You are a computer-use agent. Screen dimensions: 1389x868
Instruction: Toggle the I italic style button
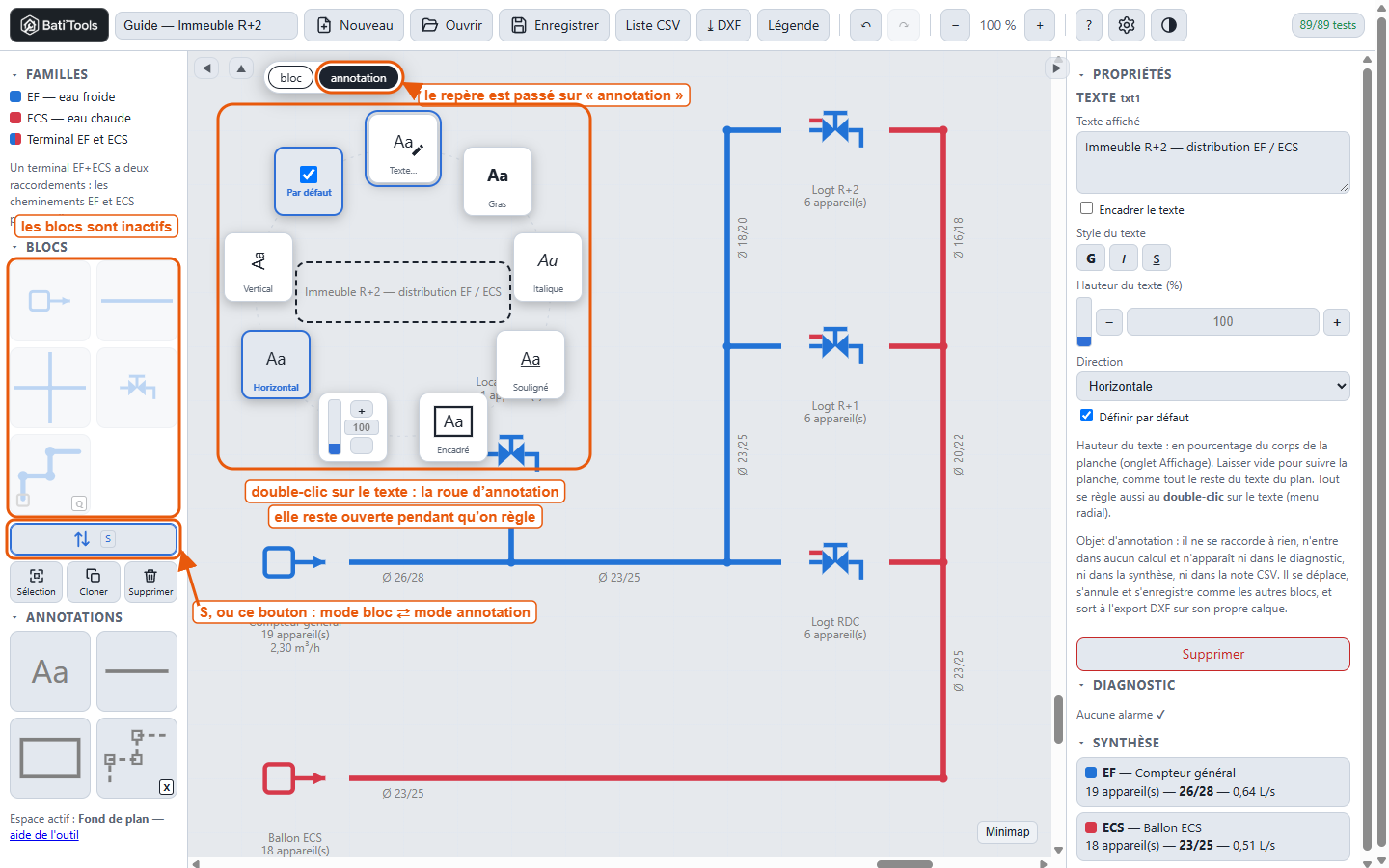click(x=1124, y=258)
